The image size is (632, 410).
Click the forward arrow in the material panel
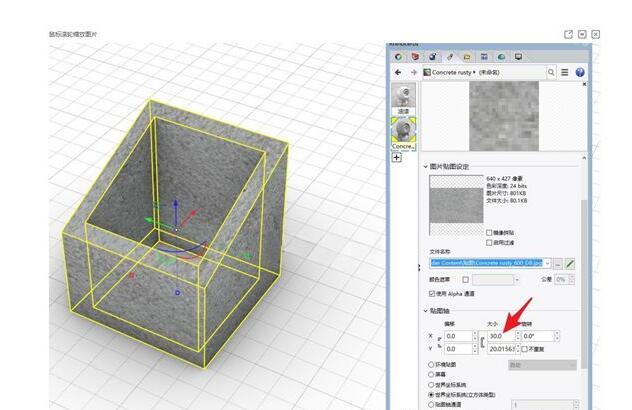413,72
